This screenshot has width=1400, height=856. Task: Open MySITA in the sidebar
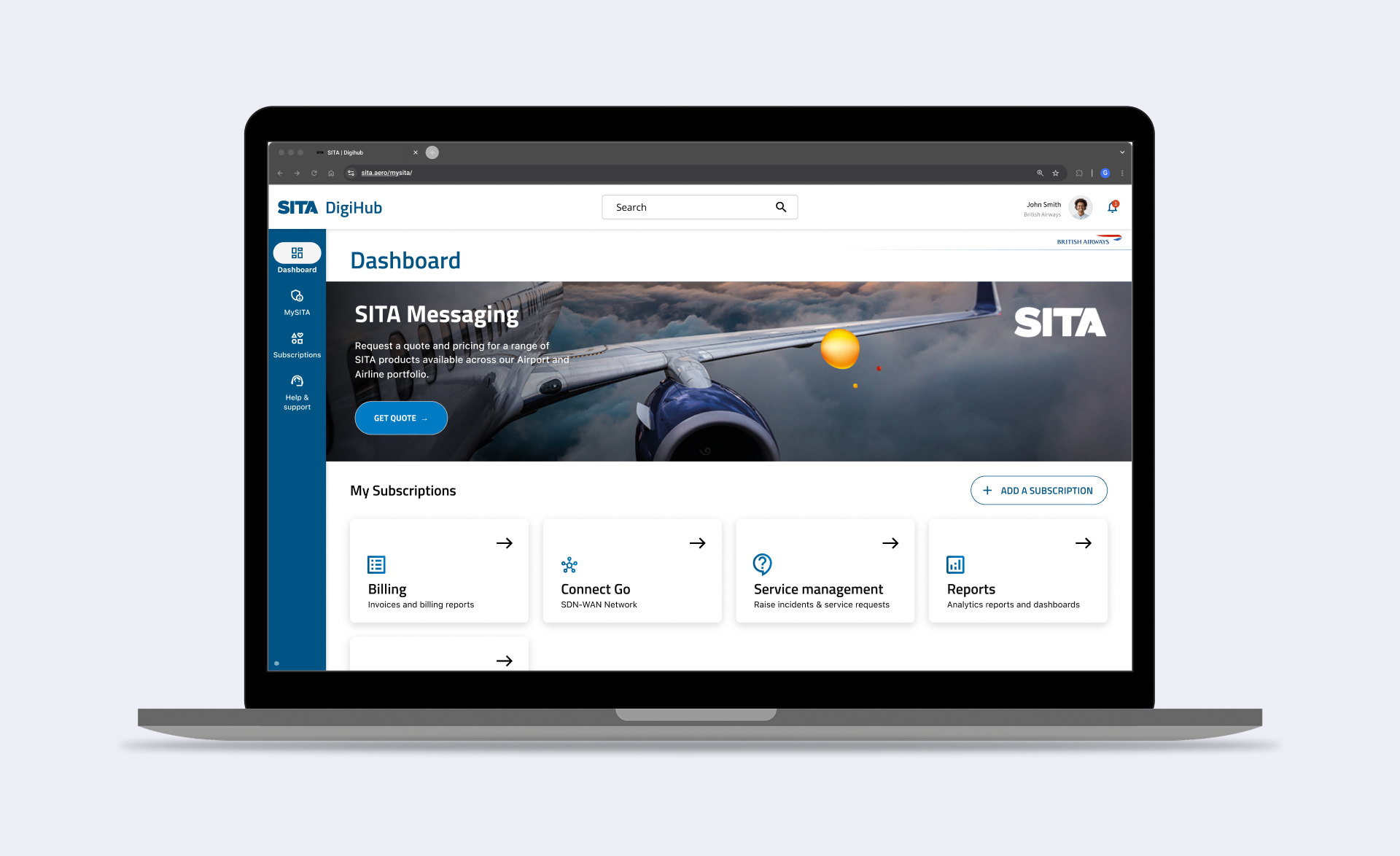pos(297,303)
